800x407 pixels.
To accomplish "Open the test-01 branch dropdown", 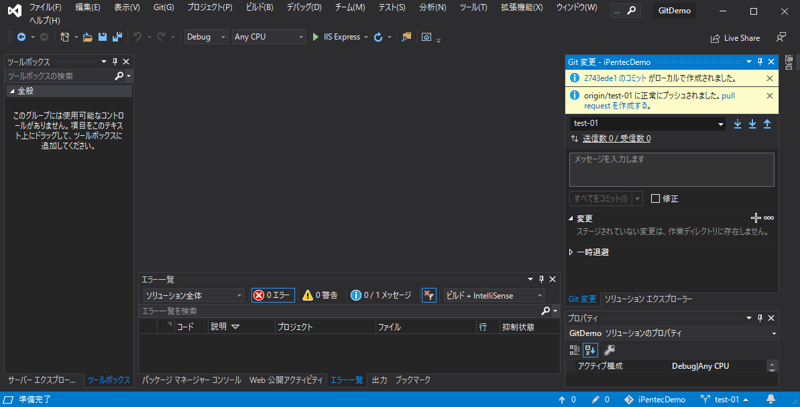I will [x=647, y=123].
